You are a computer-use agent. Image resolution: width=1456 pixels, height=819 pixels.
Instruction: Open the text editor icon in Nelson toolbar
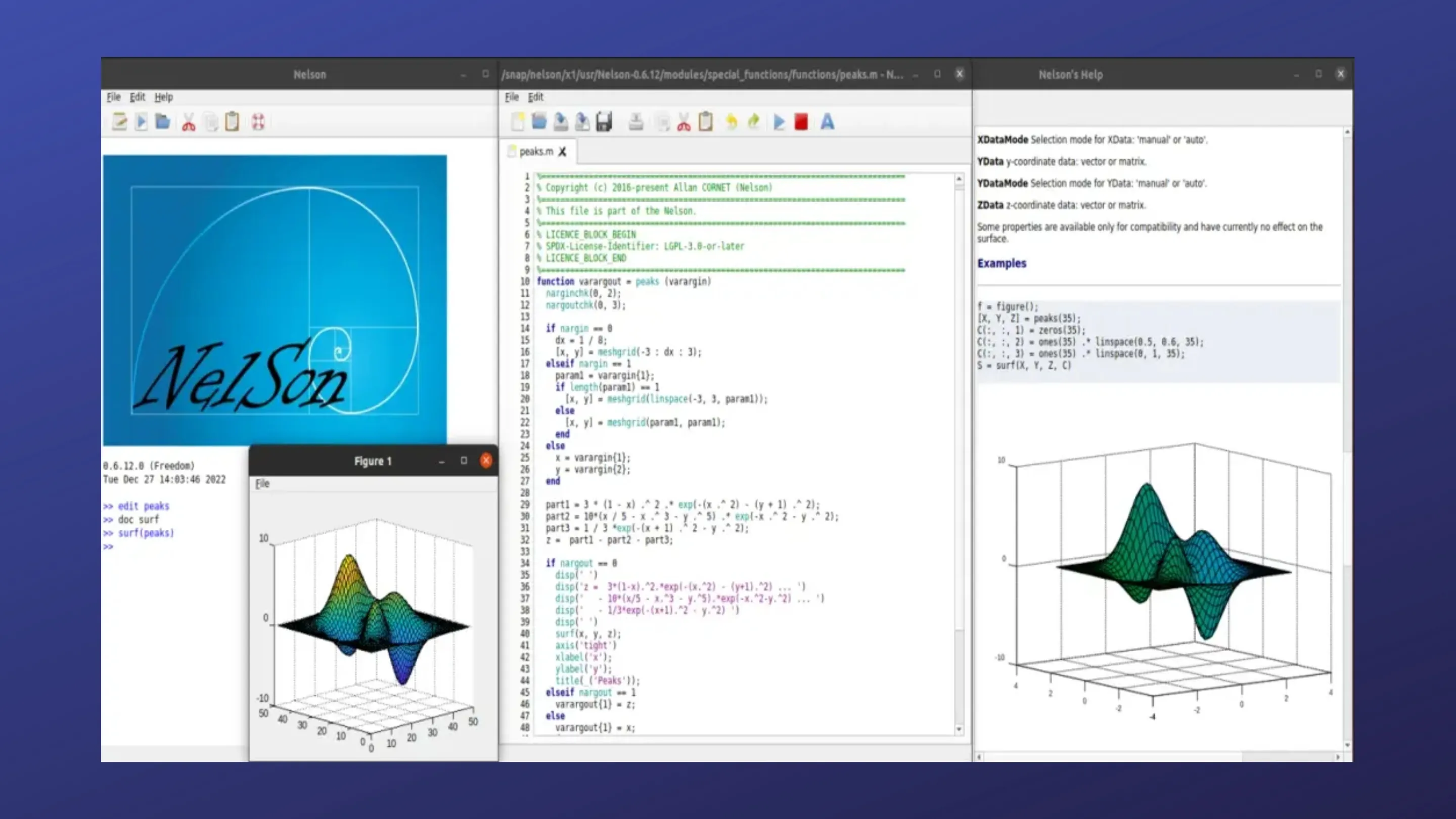click(x=119, y=121)
